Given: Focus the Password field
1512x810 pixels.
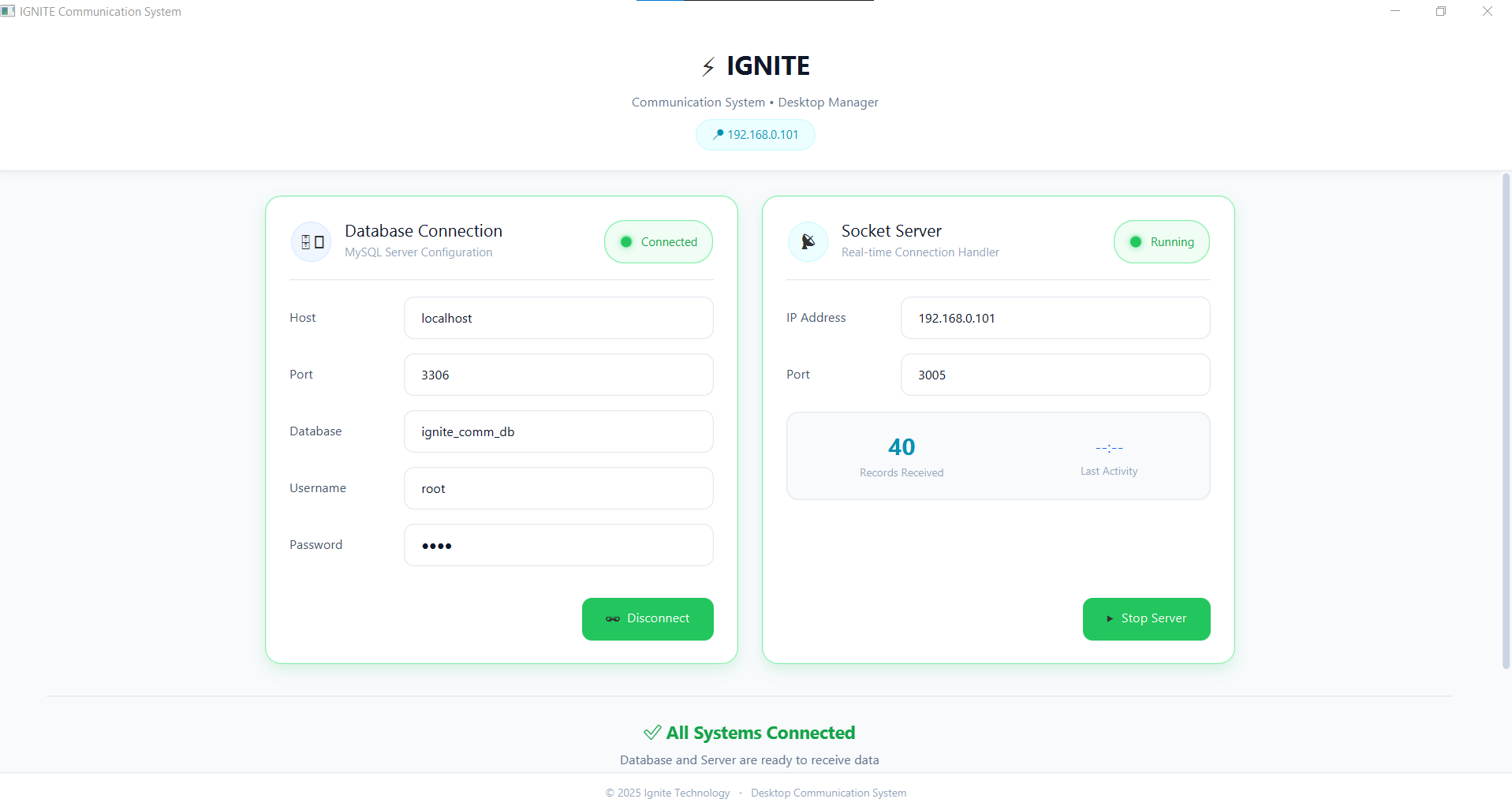Looking at the screenshot, I should 558,545.
